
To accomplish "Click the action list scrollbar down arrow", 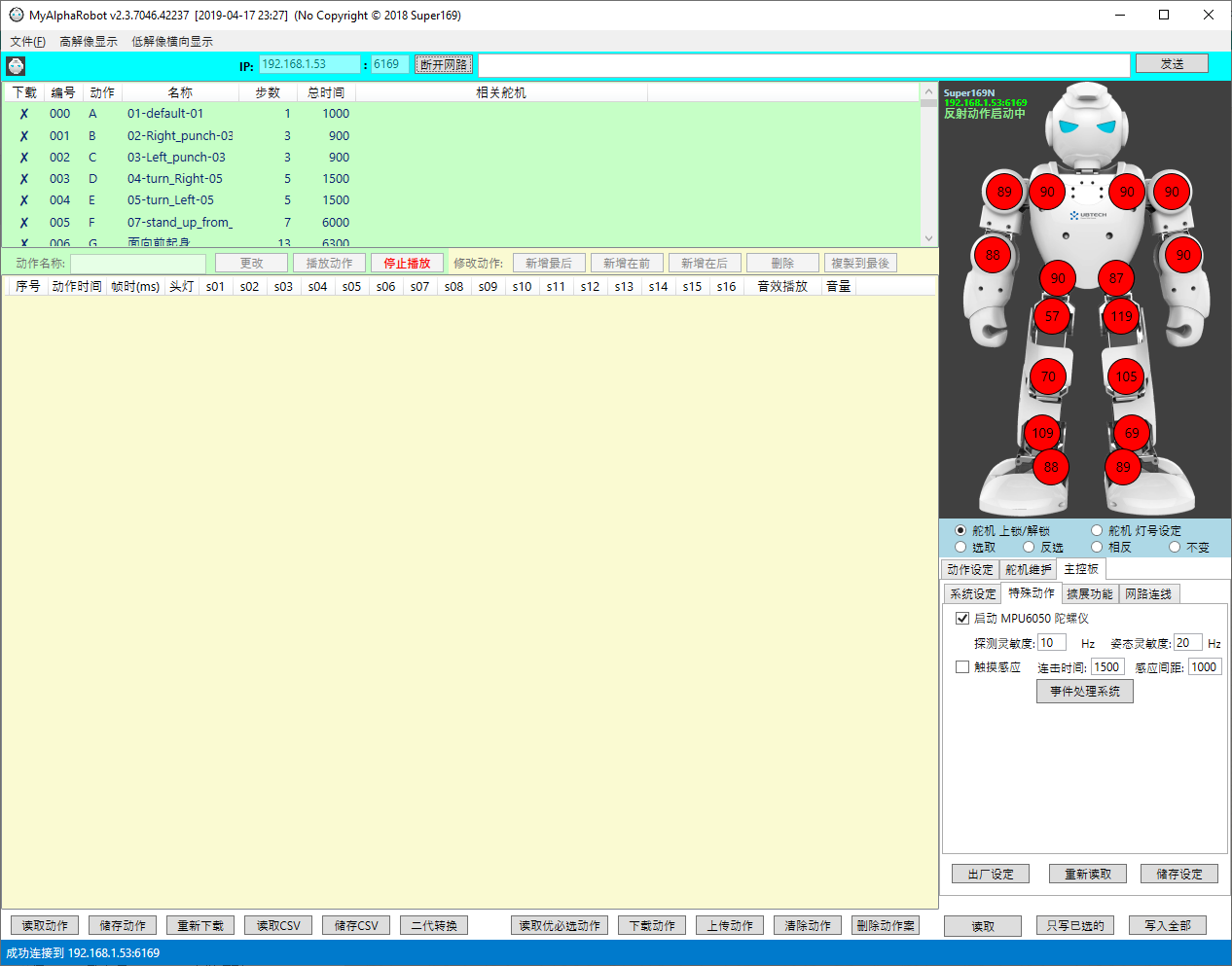I will click(928, 238).
